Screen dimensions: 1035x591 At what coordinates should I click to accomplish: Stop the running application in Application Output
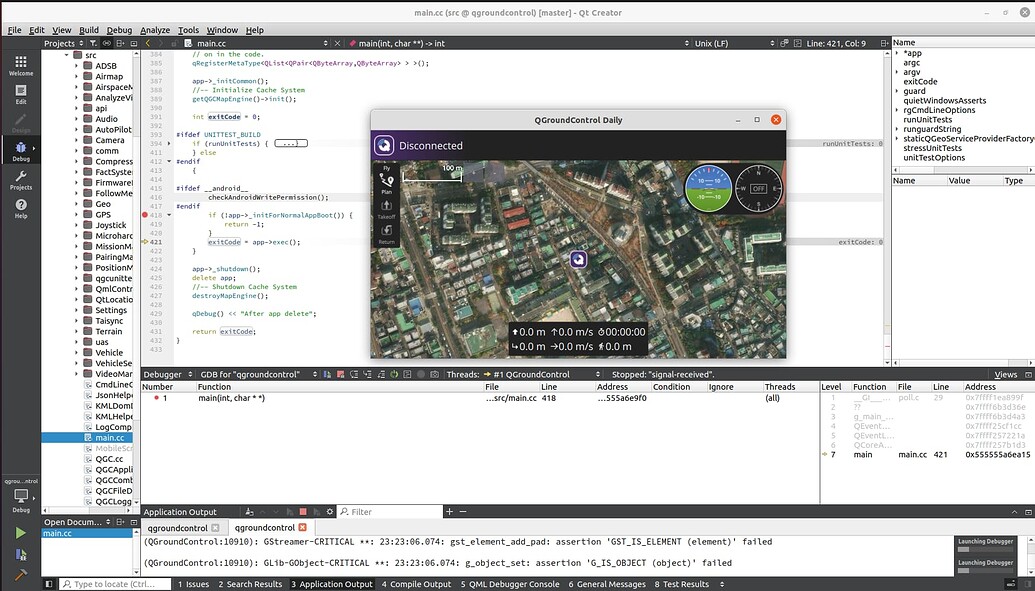303,511
